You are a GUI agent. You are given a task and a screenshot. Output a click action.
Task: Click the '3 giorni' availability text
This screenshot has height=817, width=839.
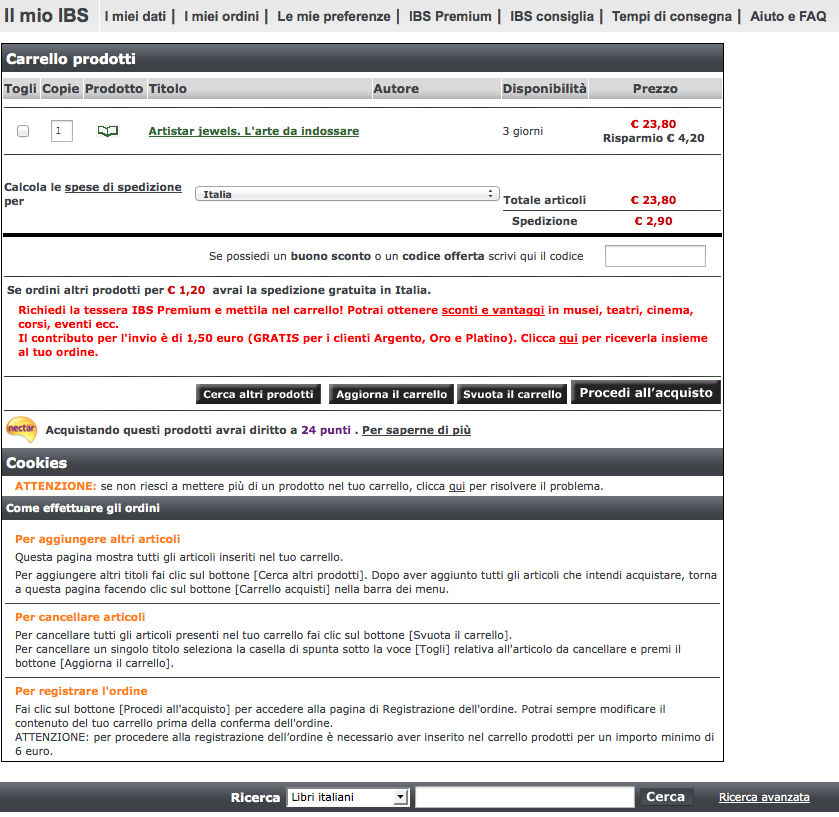[522, 131]
